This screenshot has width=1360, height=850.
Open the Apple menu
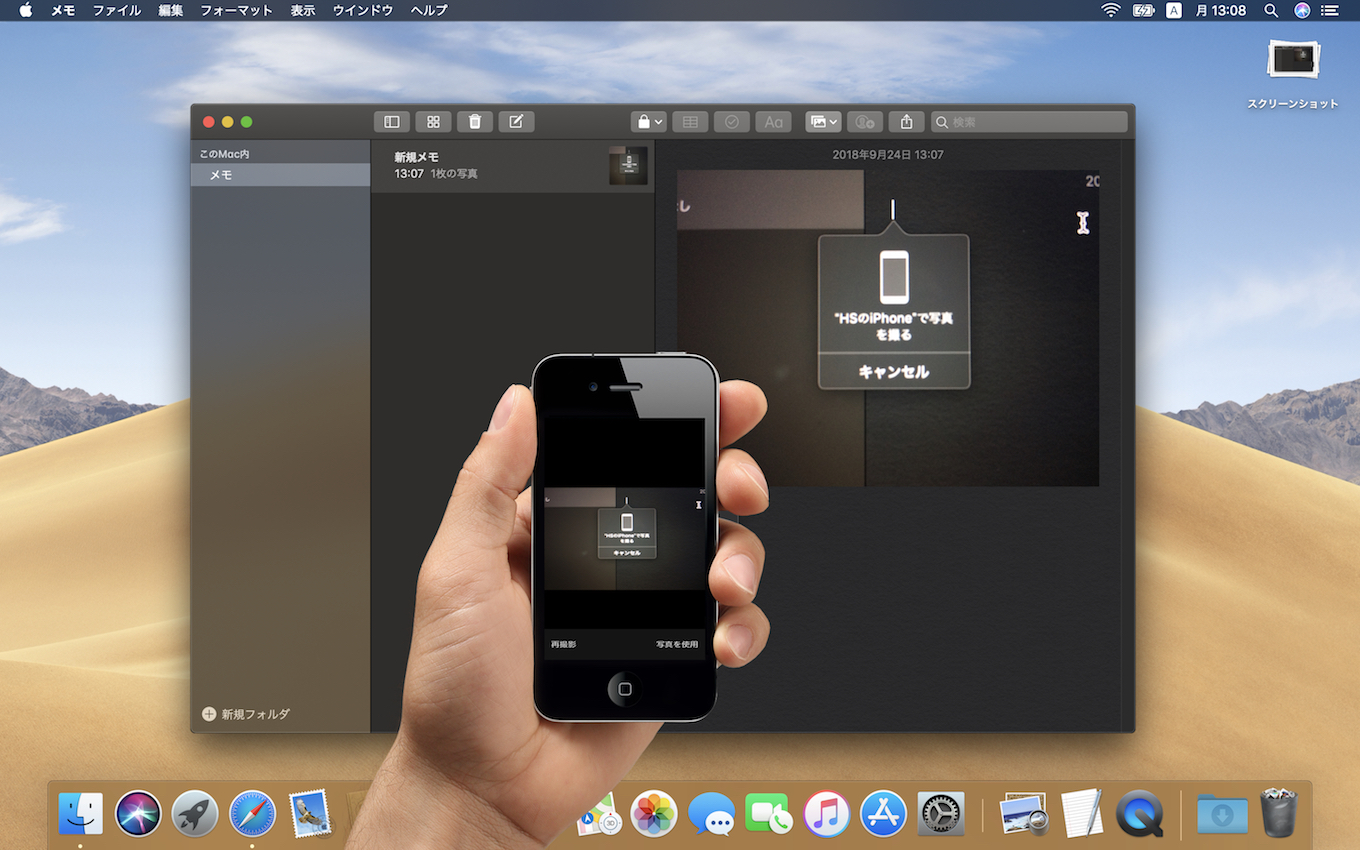click(x=26, y=10)
